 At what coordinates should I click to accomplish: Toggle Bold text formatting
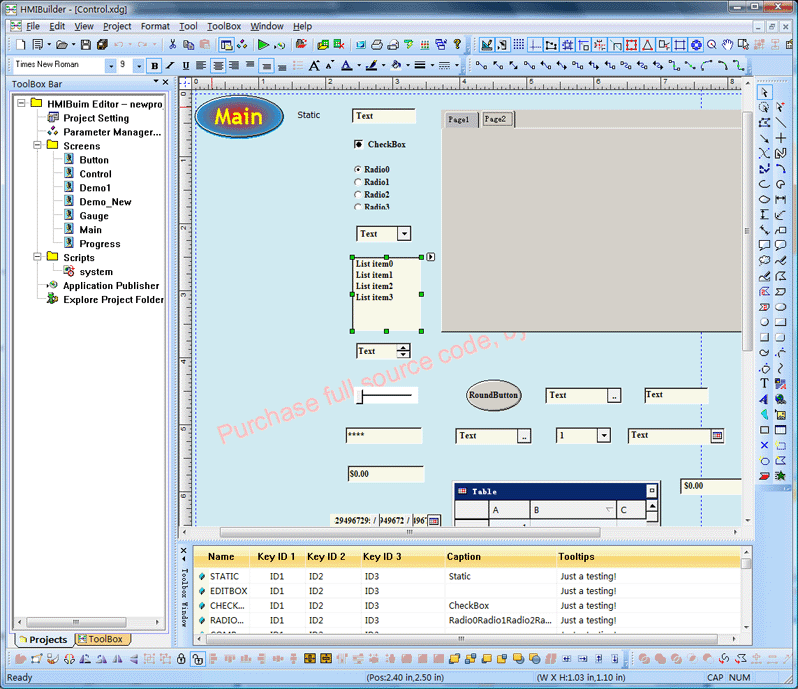coord(154,65)
